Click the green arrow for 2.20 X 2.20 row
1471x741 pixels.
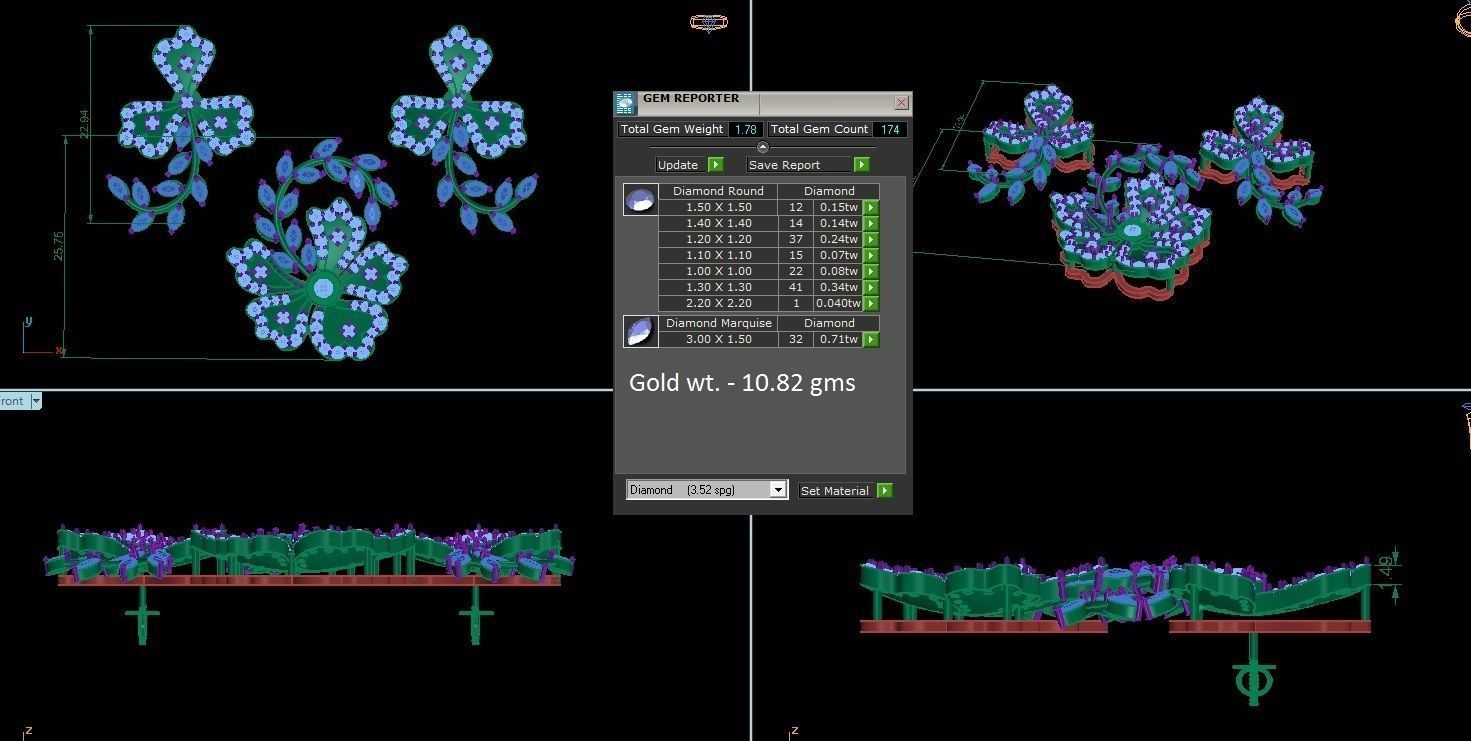[x=871, y=304]
